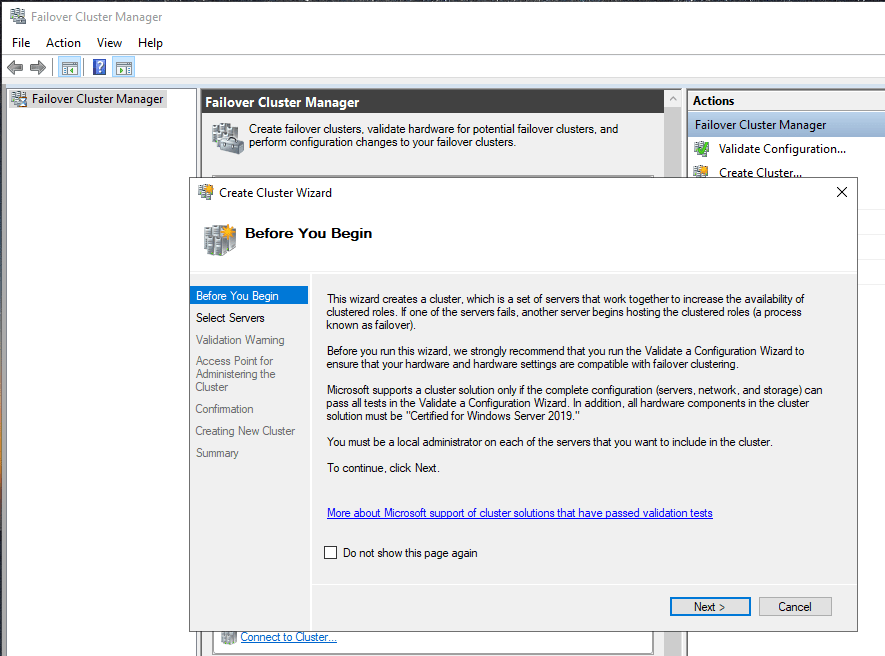Open the File menu
Viewport: 885px width, 656px height.
point(21,43)
